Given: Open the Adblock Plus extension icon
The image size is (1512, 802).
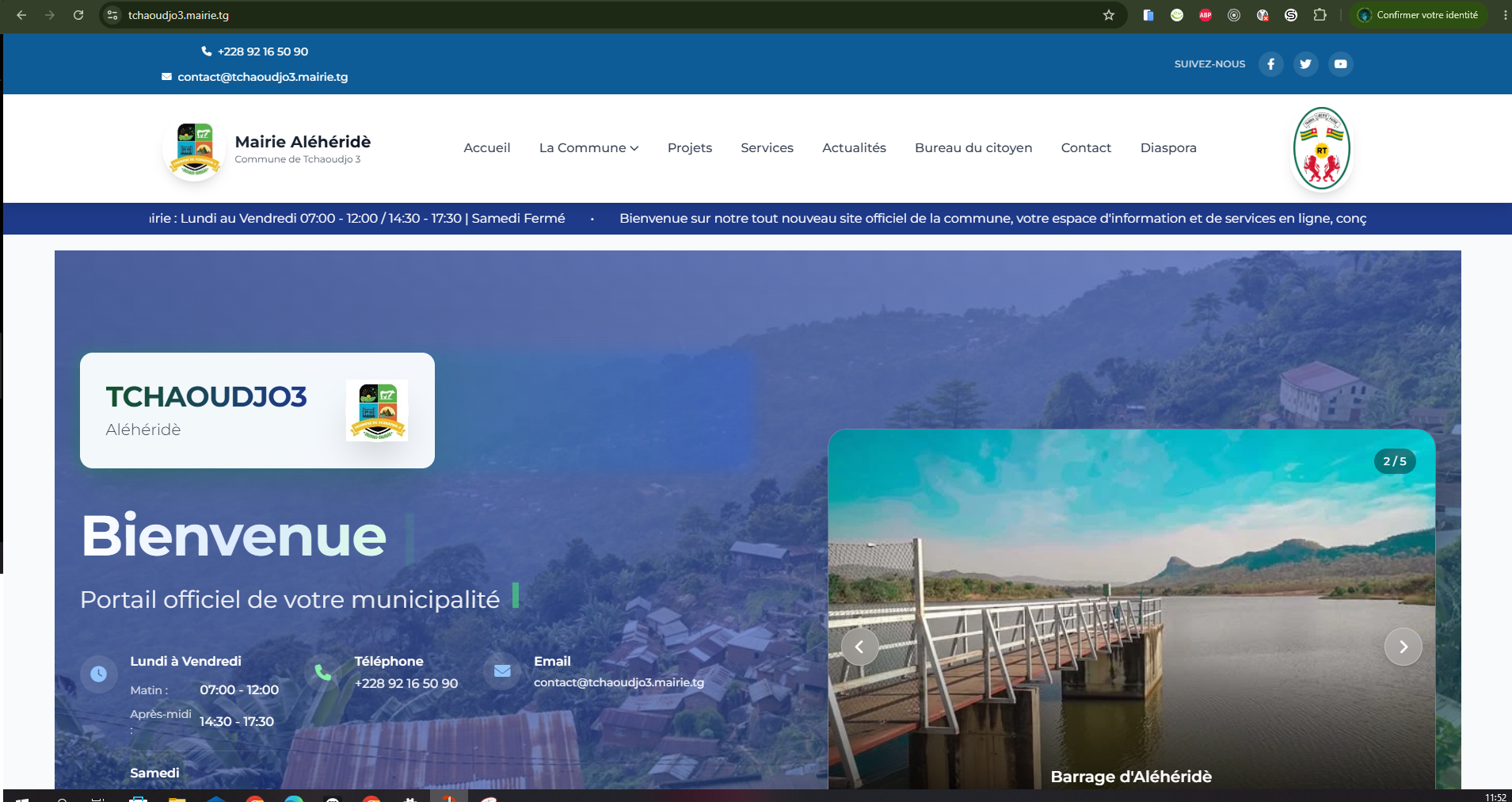Looking at the screenshot, I should point(1205,15).
